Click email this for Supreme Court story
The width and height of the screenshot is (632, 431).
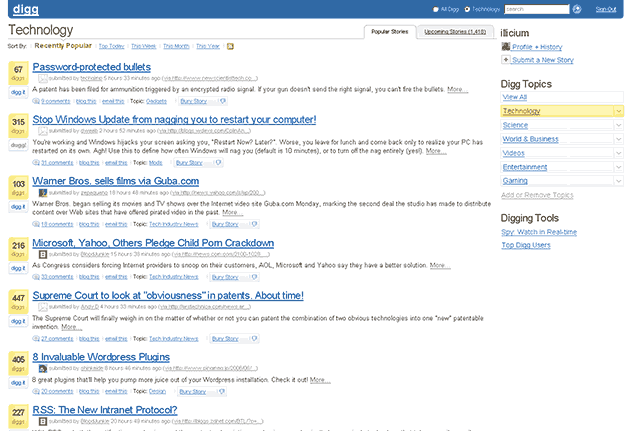(x=116, y=339)
